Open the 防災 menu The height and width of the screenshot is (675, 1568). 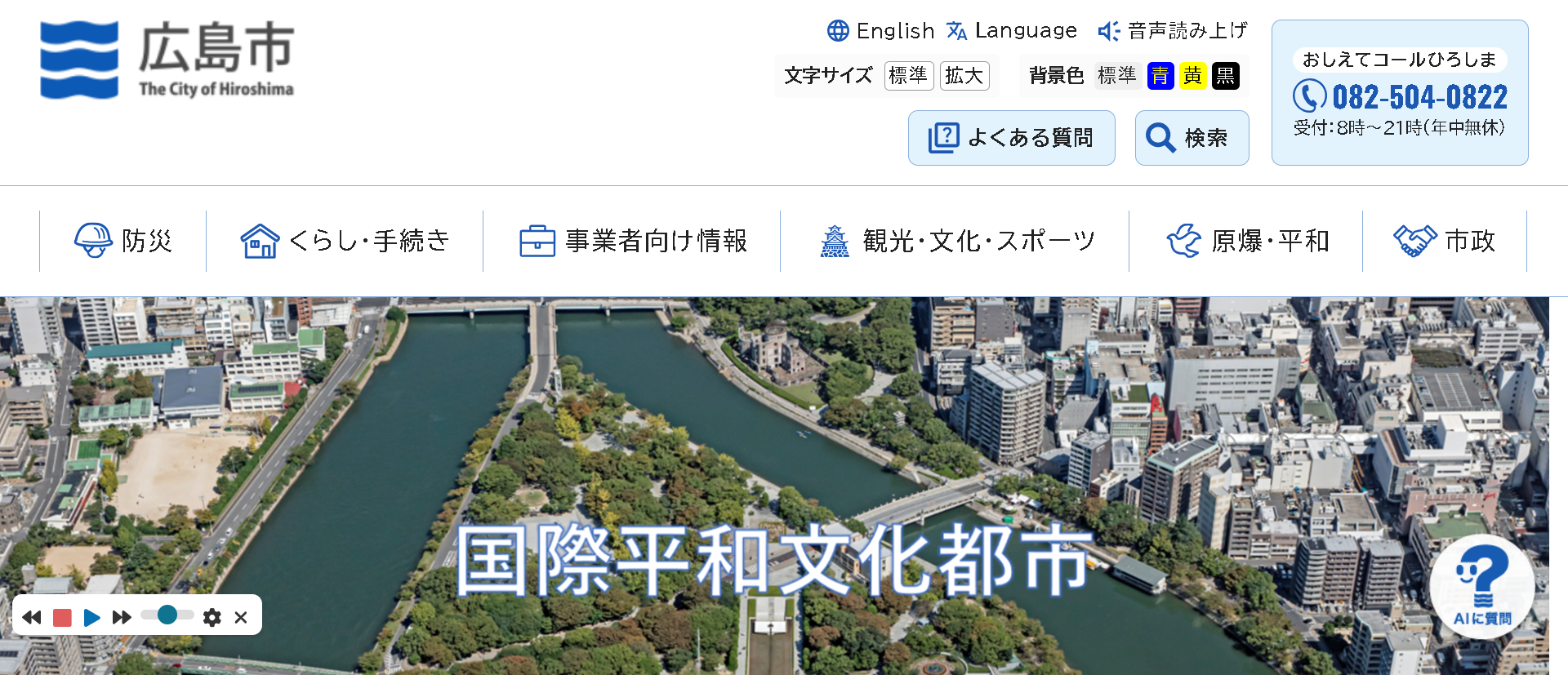[123, 241]
